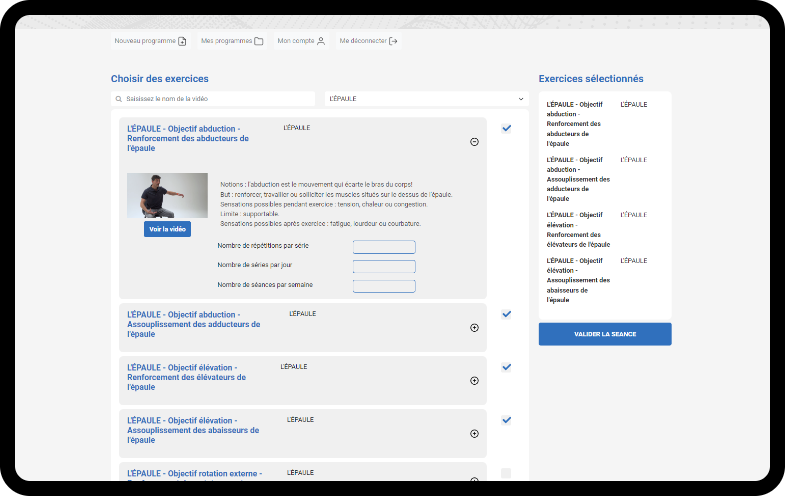Uncheck the abduction Renforcement des abducteurs checkbox
The width and height of the screenshot is (785, 496).
pyautogui.click(x=506, y=128)
